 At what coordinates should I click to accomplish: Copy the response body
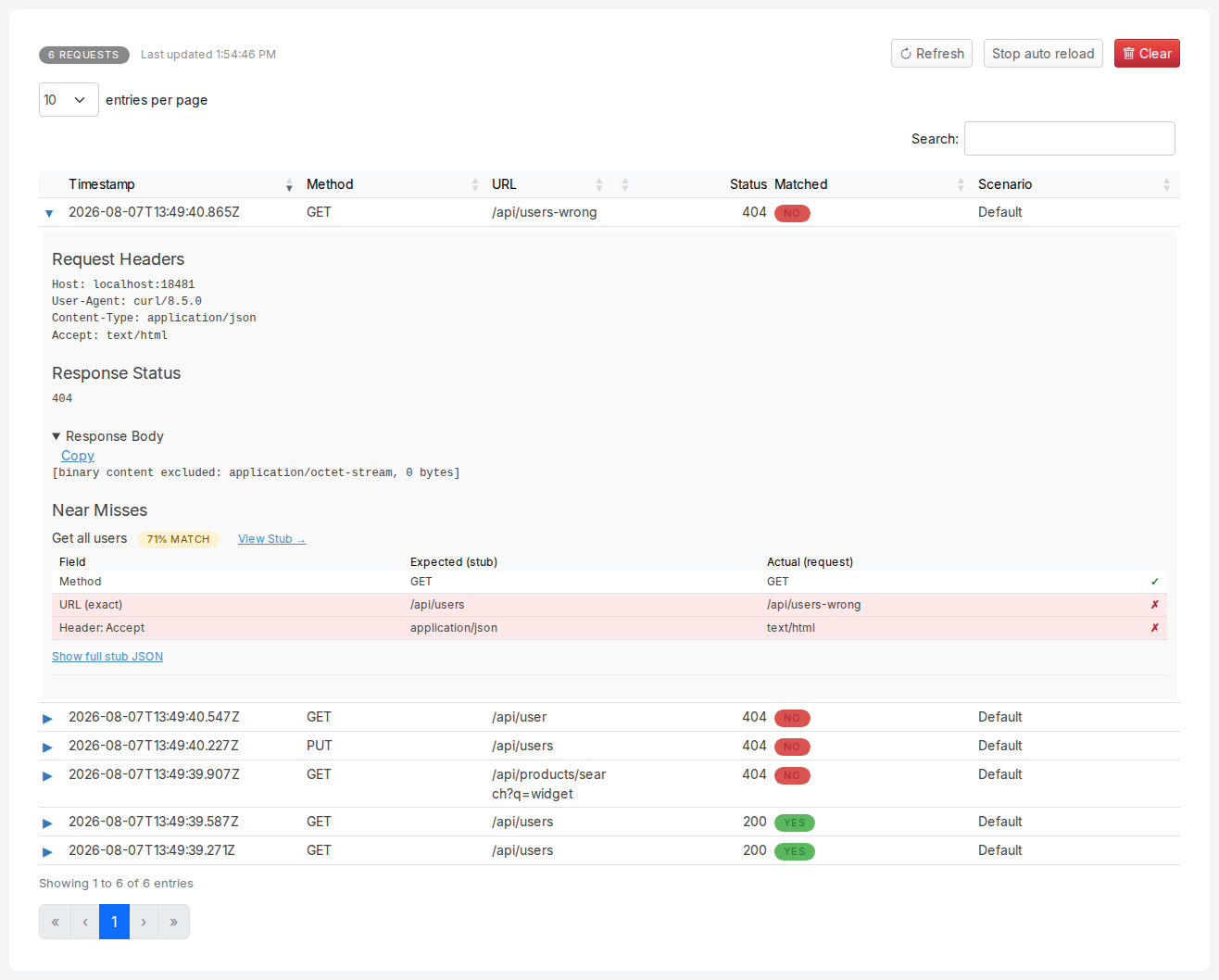click(78, 456)
